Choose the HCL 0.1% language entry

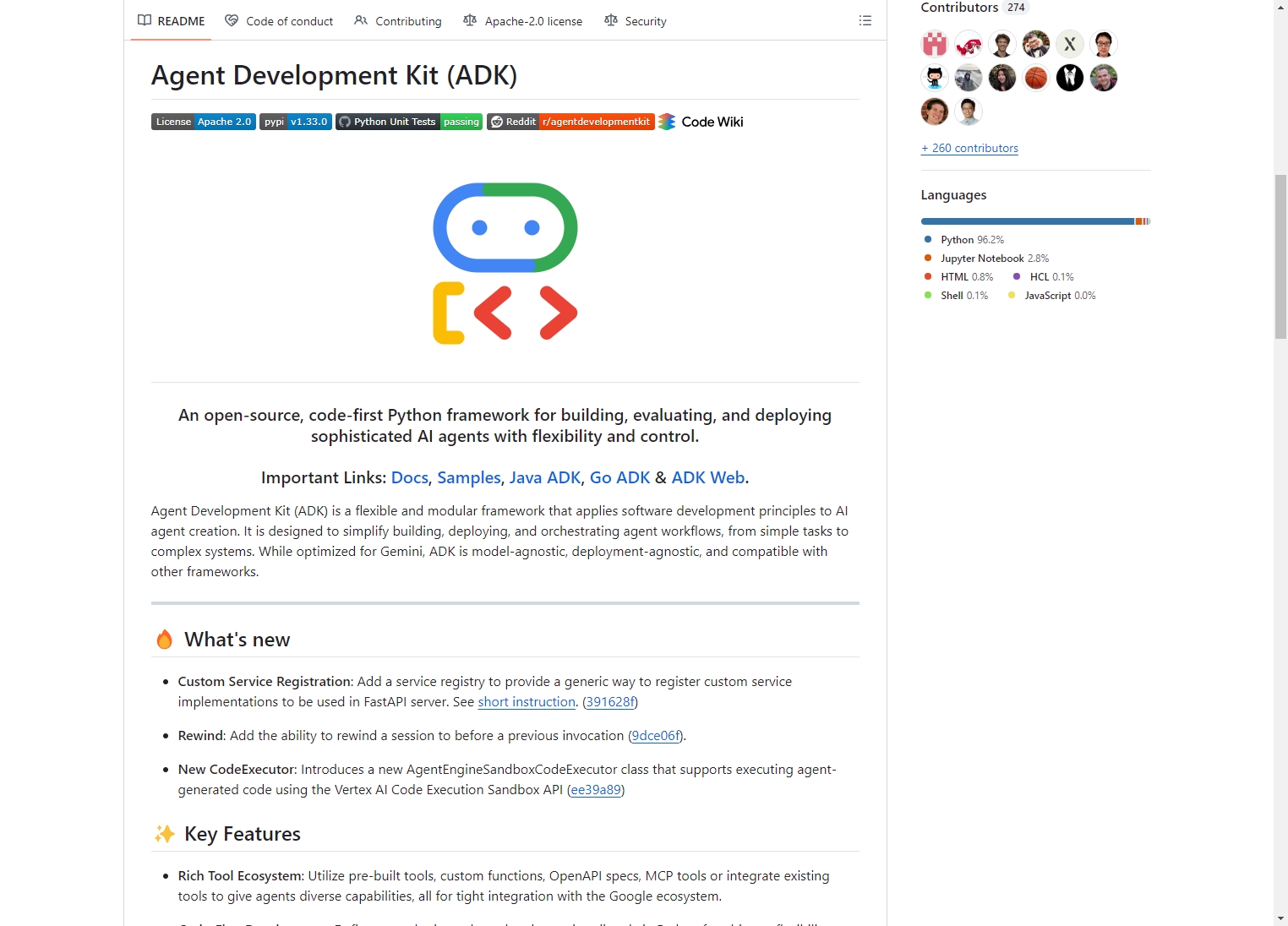tap(1044, 277)
